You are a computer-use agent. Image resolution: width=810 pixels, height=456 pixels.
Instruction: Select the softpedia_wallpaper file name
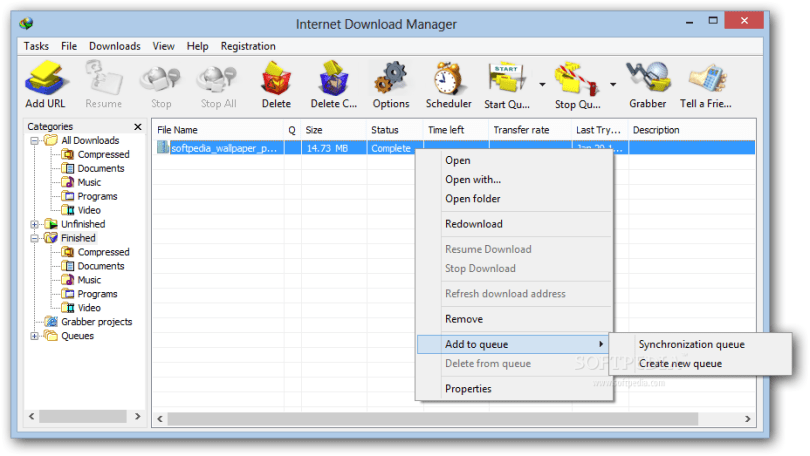tap(224, 148)
